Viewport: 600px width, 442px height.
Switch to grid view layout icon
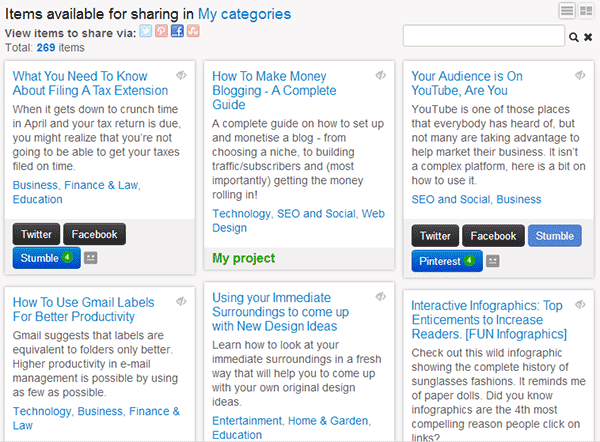click(x=585, y=11)
